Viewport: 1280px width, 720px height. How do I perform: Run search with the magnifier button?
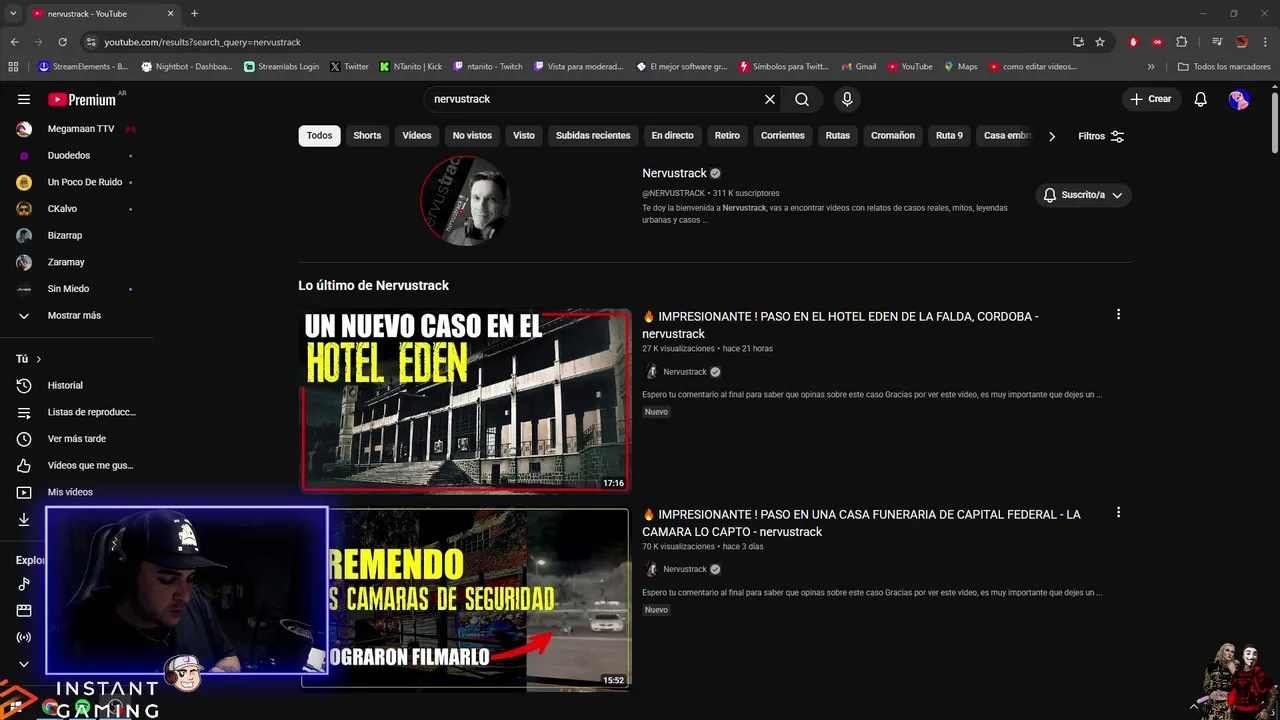(x=802, y=99)
